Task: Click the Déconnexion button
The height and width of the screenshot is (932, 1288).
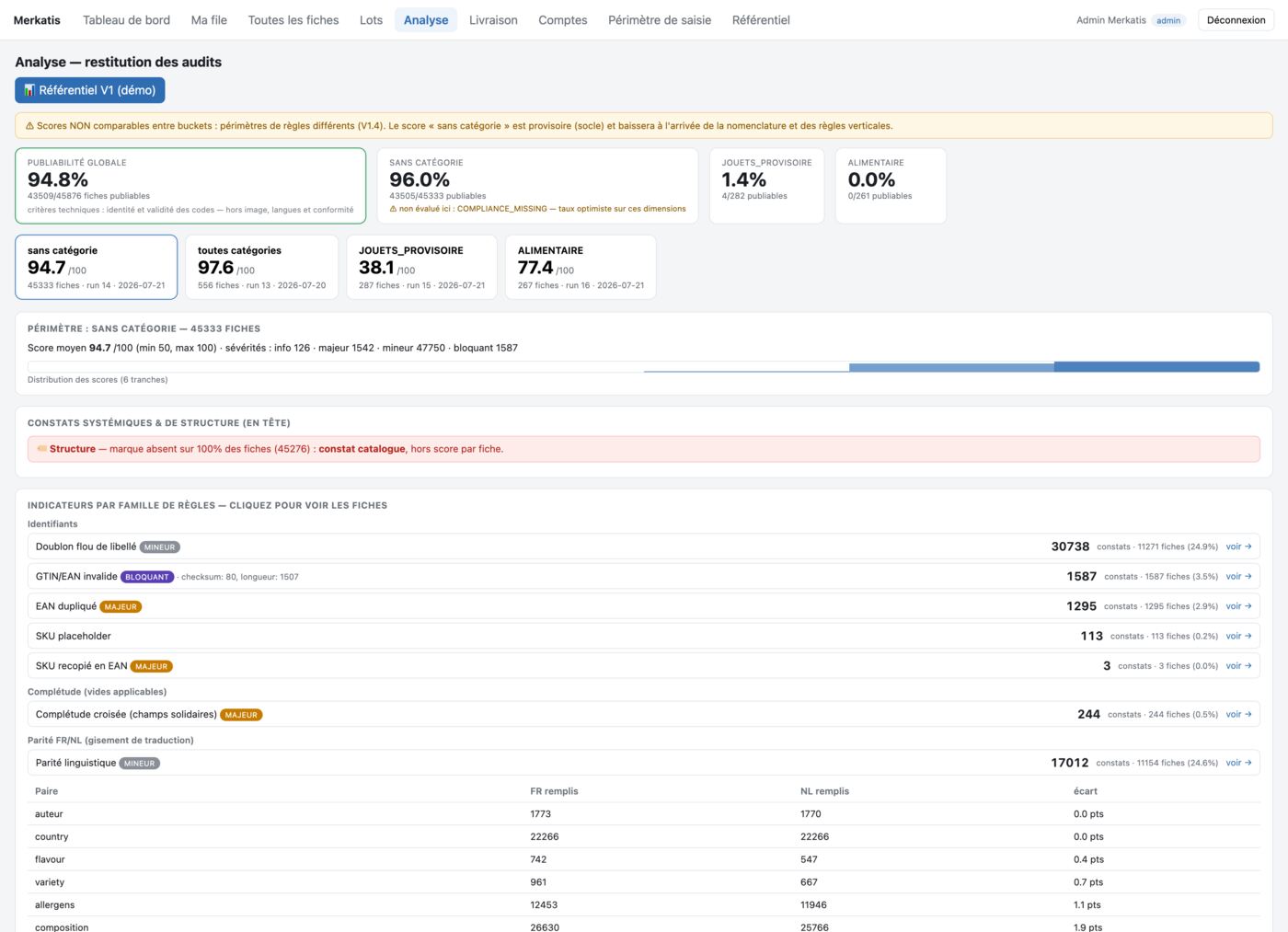Action: tap(1236, 20)
